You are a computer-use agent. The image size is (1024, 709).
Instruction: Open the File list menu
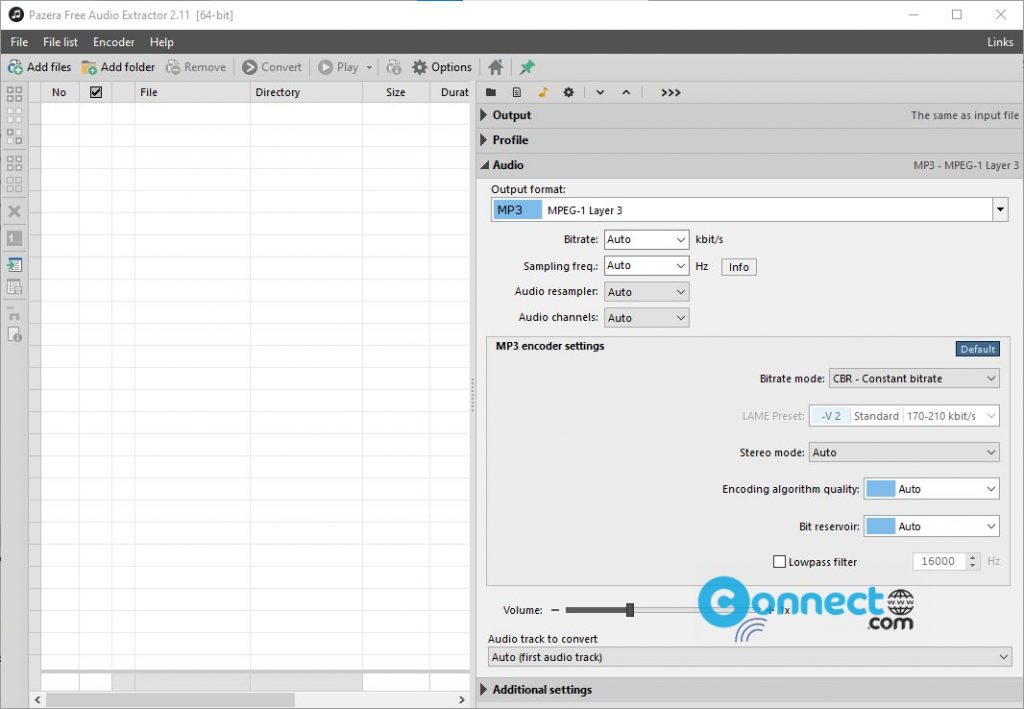tap(59, 42)
